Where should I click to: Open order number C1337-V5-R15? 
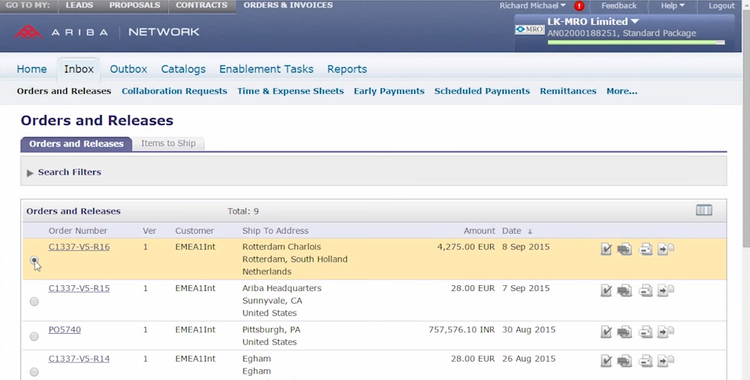pyautogui.click(x=79, y=288)
